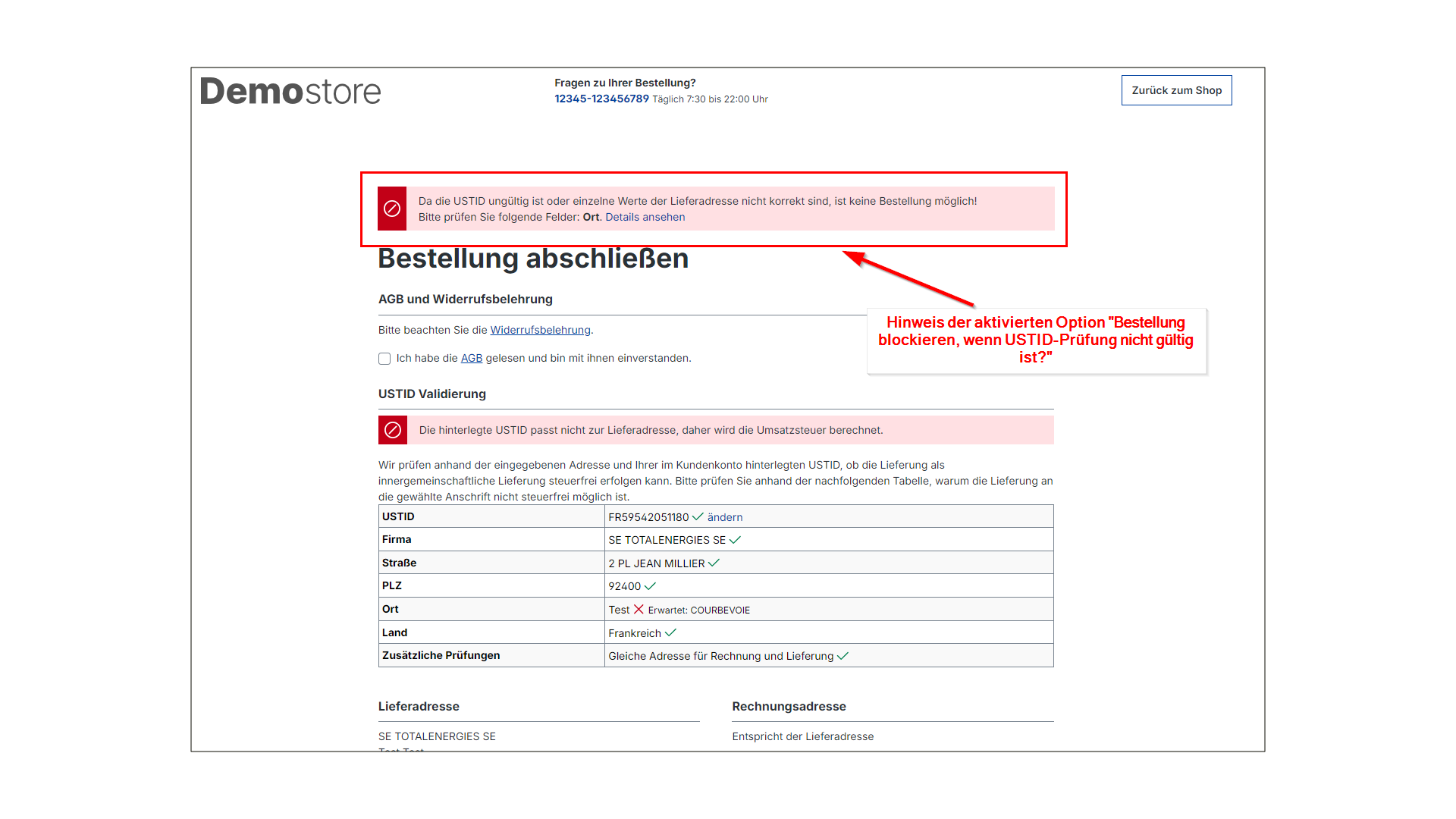Click the checkmark next to 2 PL JEAN MILLIER
This screenshot has height=819, width=1456.
pos(714,563)
